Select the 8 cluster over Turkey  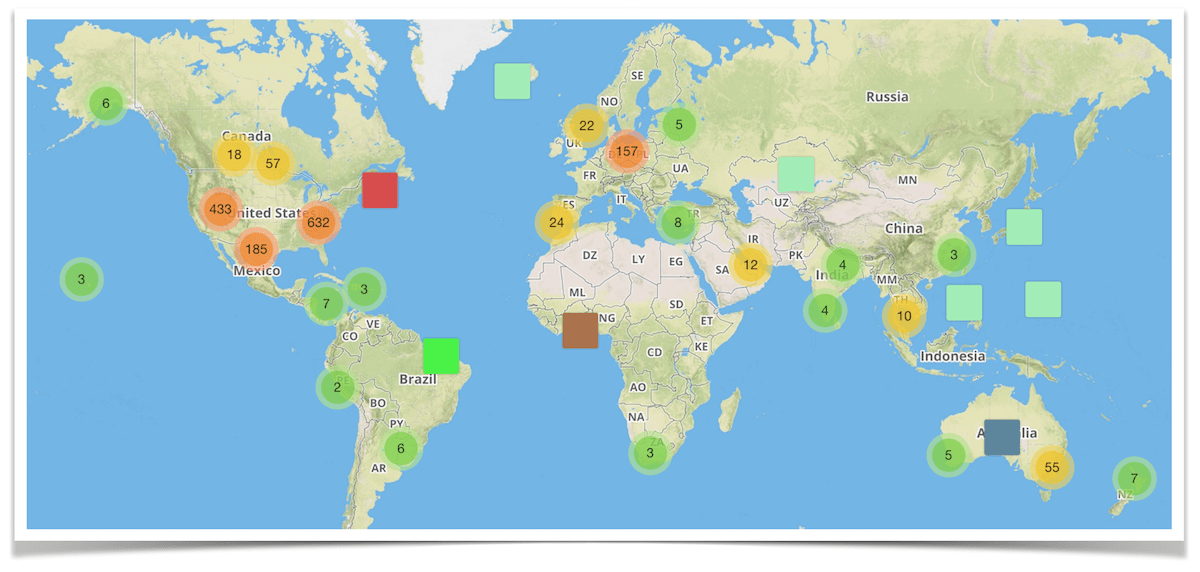(x=678, y=223)
